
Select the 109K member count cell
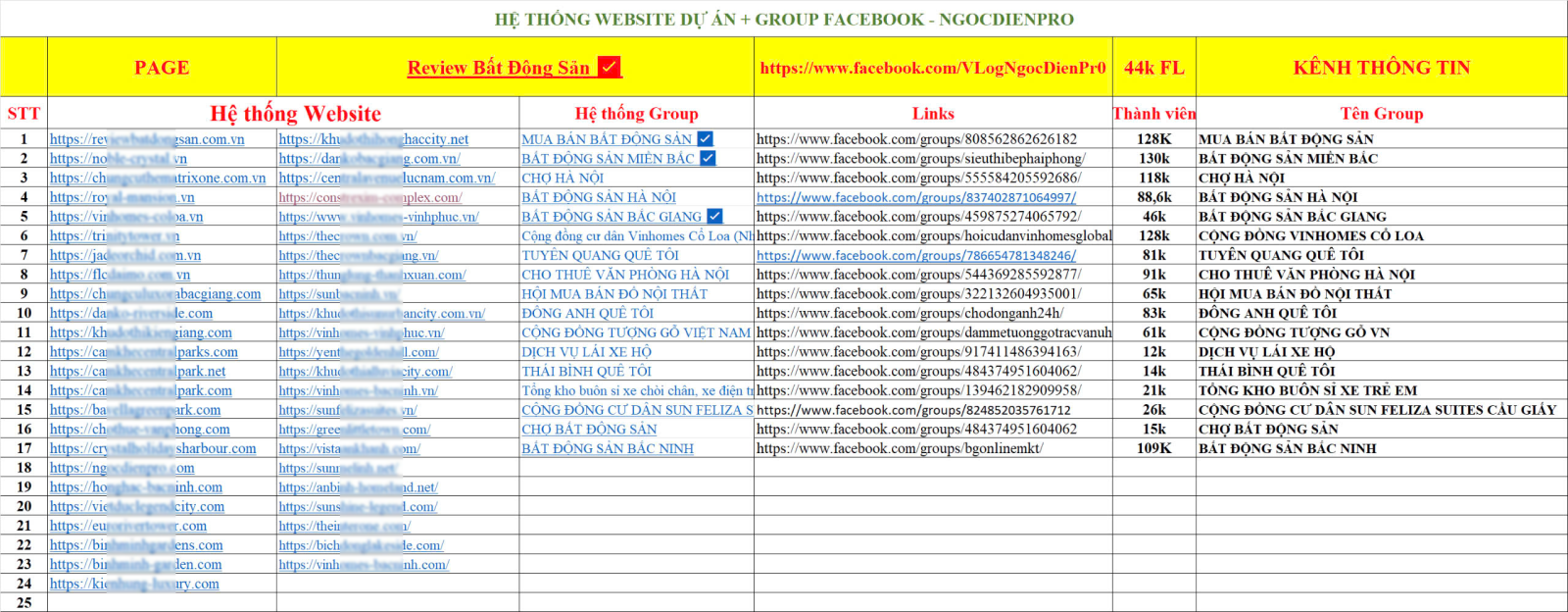1154,448
